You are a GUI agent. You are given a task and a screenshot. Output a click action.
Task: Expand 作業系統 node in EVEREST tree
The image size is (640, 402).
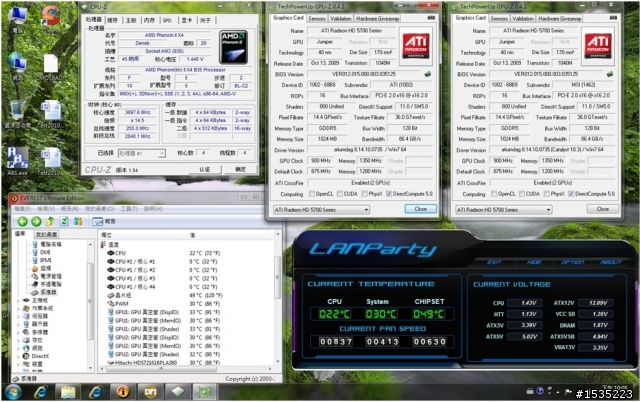(18, 309)
